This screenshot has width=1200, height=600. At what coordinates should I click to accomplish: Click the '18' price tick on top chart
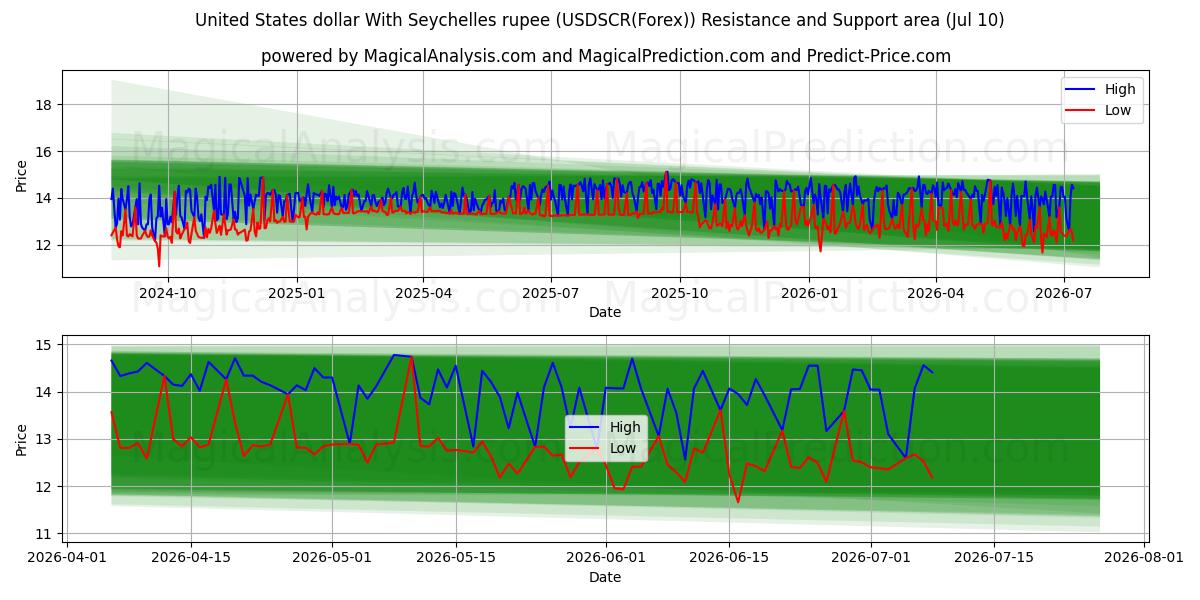tap(45, 105)
